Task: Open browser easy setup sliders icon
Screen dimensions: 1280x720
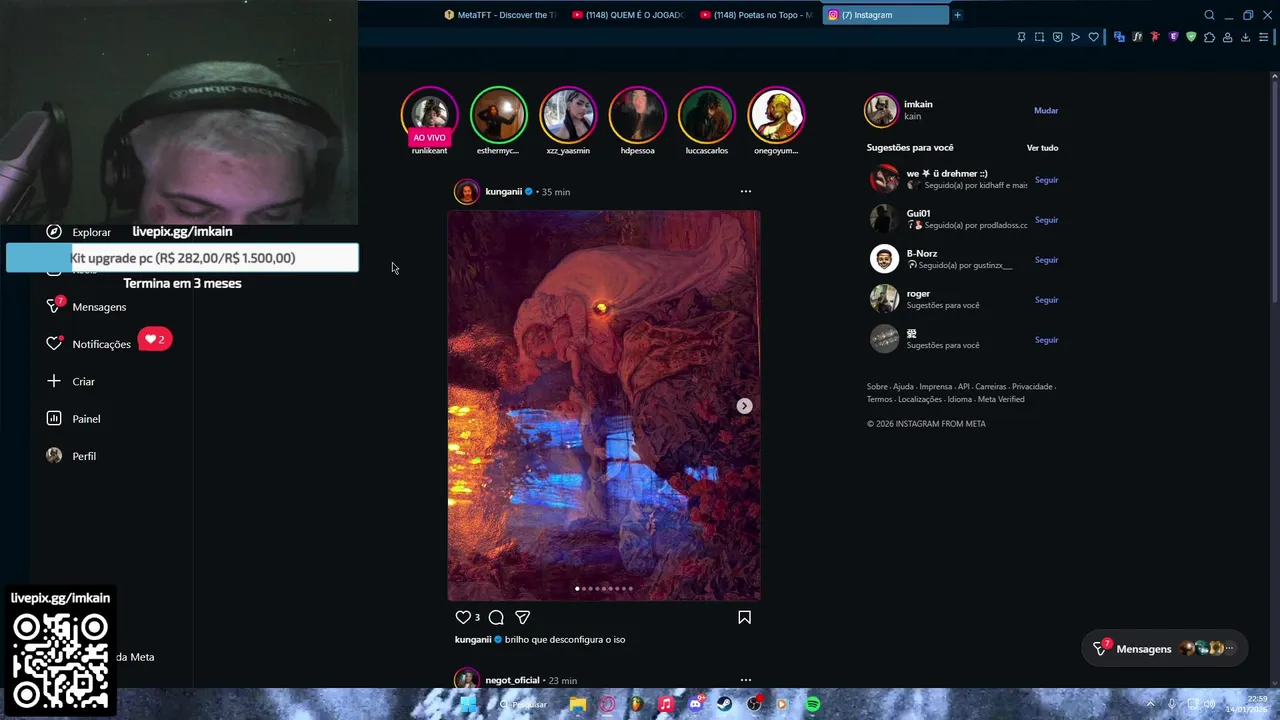Action: click(1263, 37)
